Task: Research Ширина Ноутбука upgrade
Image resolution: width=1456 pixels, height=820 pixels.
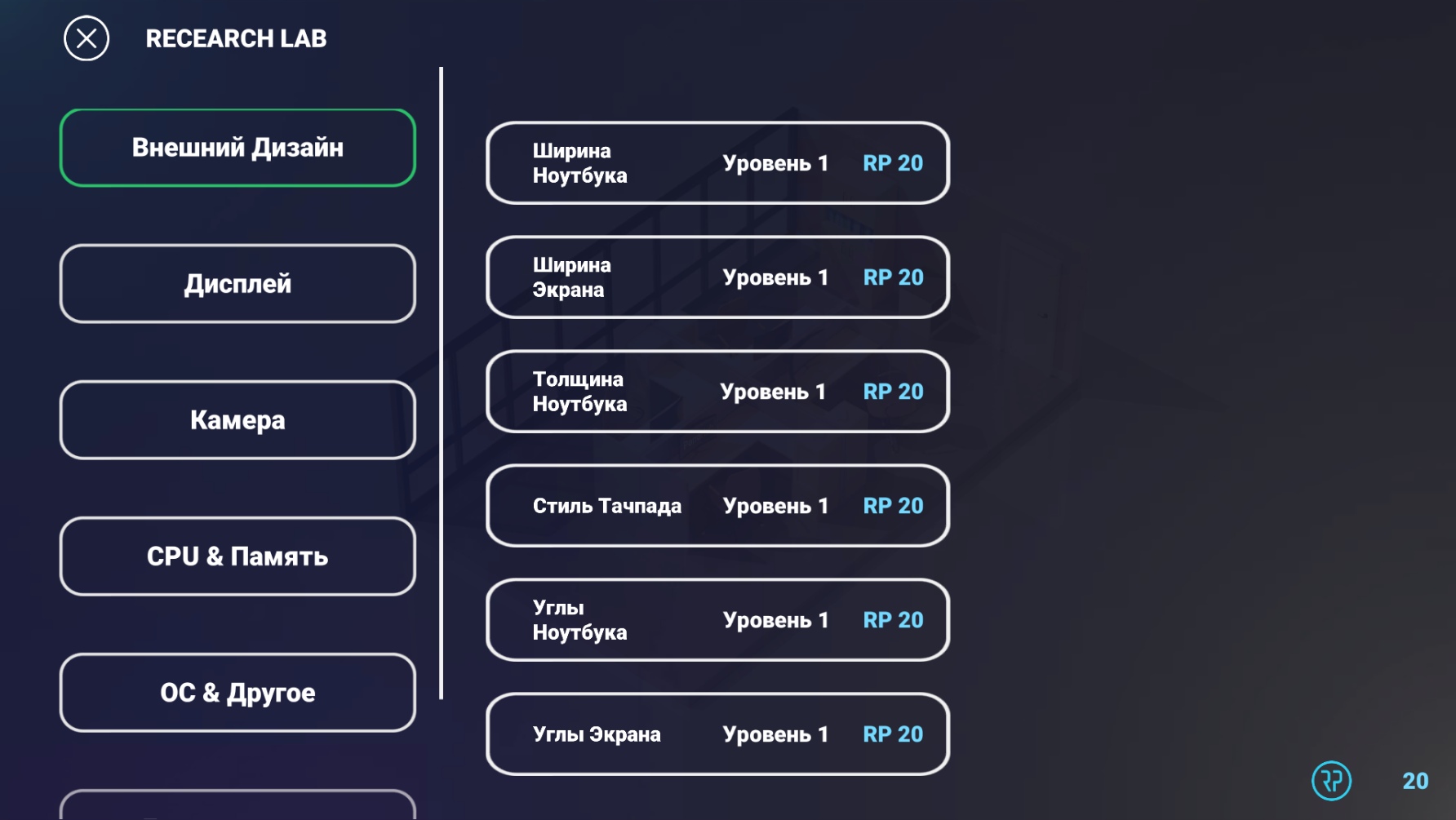Action: click(717, 163)
